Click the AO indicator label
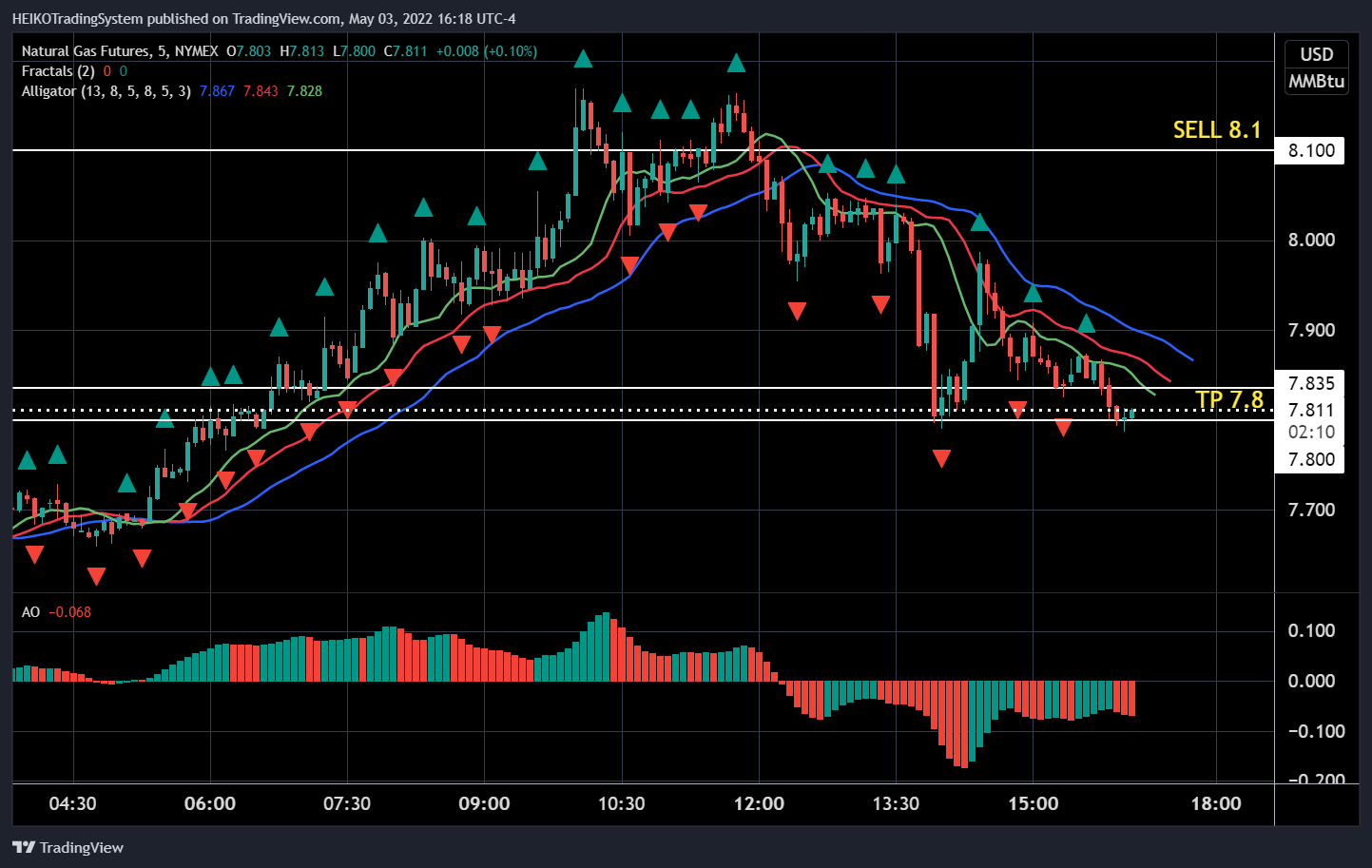Screen dimensions: 1372x868 [30, 612]
